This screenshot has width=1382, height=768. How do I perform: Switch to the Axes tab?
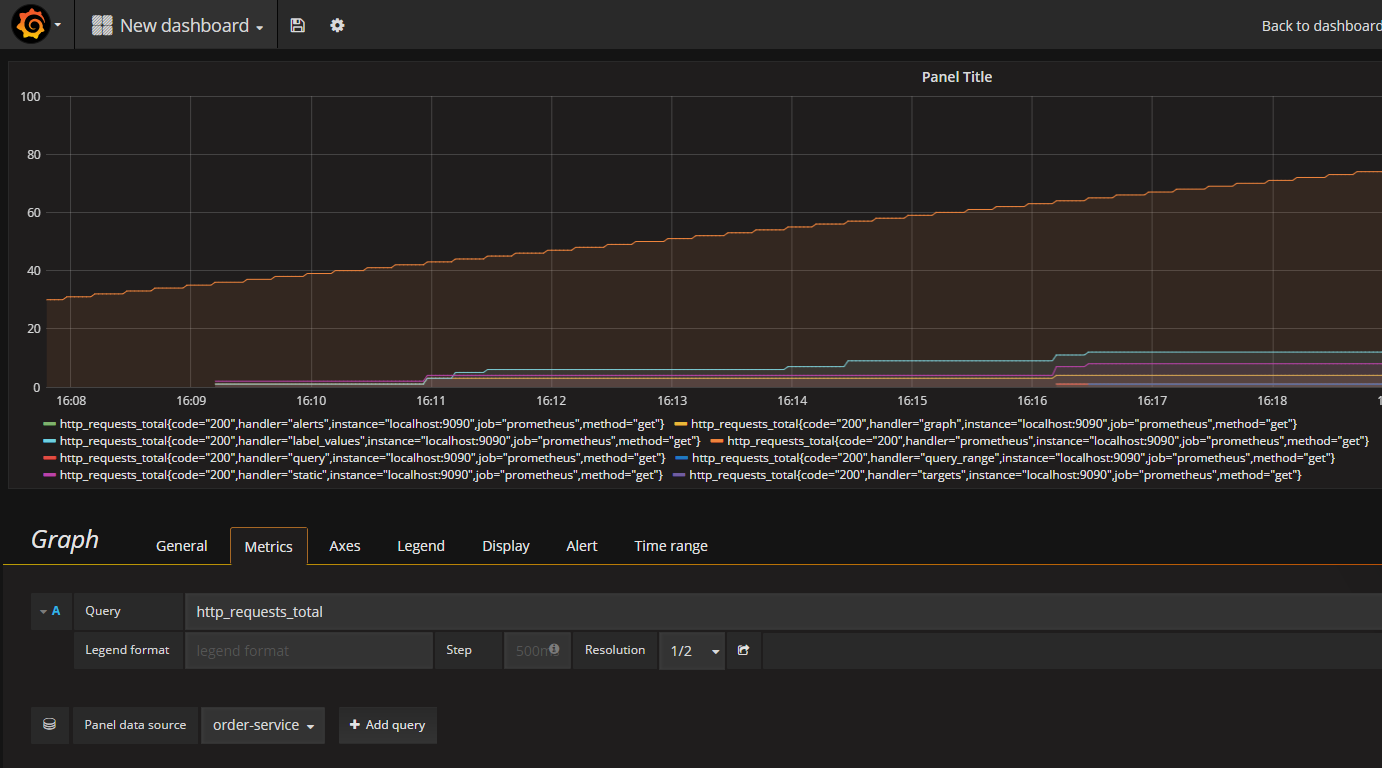coord(345,546)
